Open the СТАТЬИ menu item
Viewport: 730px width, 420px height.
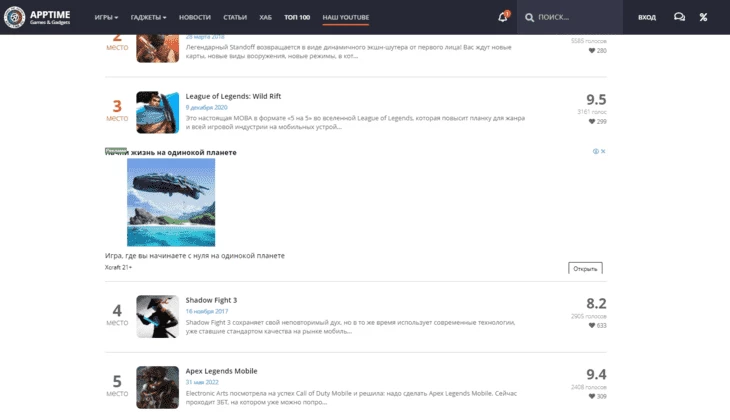tap(235, 17)
